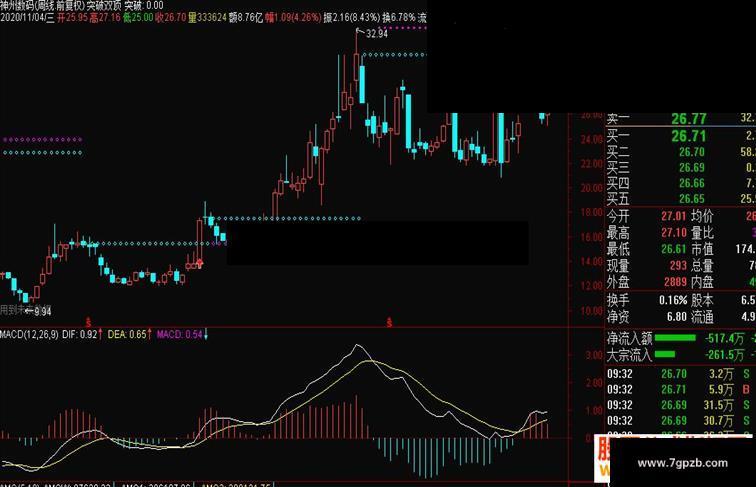Click the 32.94 high price marker

pos(377,34)
